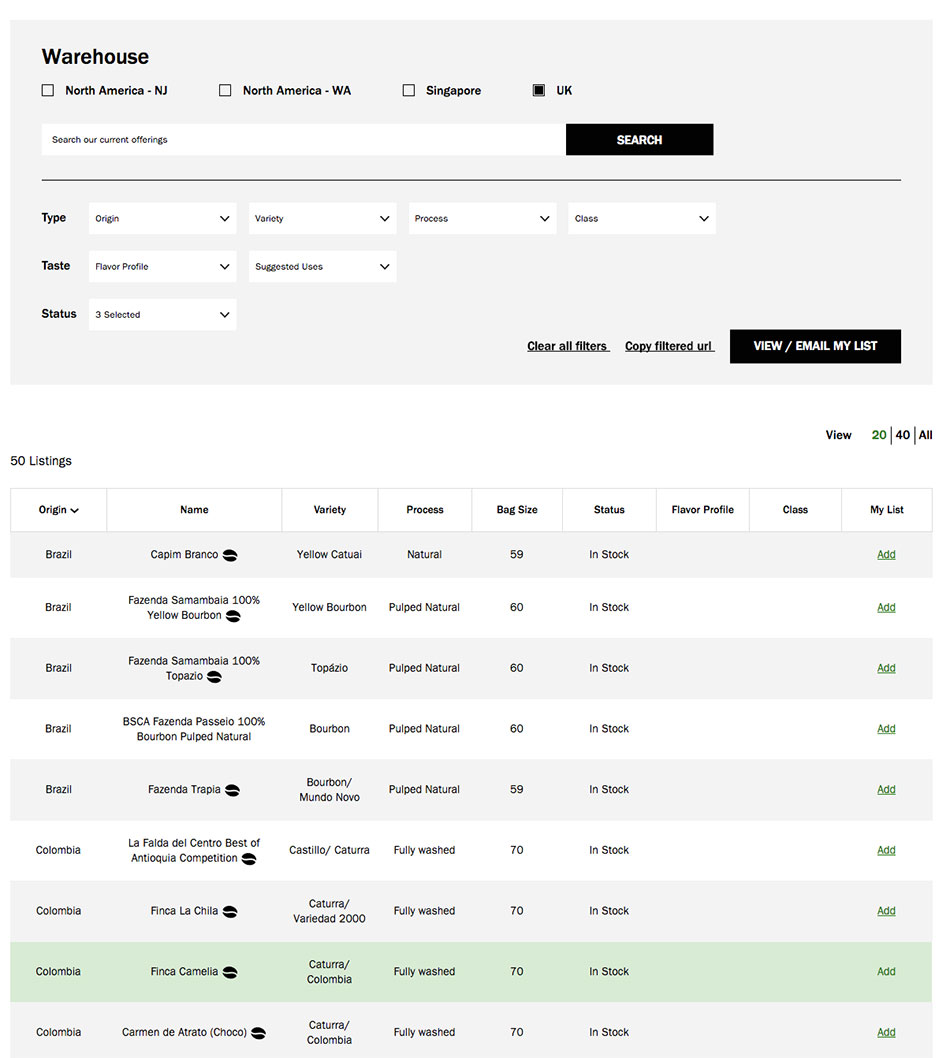Enable the Singapore warehouse checkbox
This screenshot has width=950, height=1058.
point(409,90)
